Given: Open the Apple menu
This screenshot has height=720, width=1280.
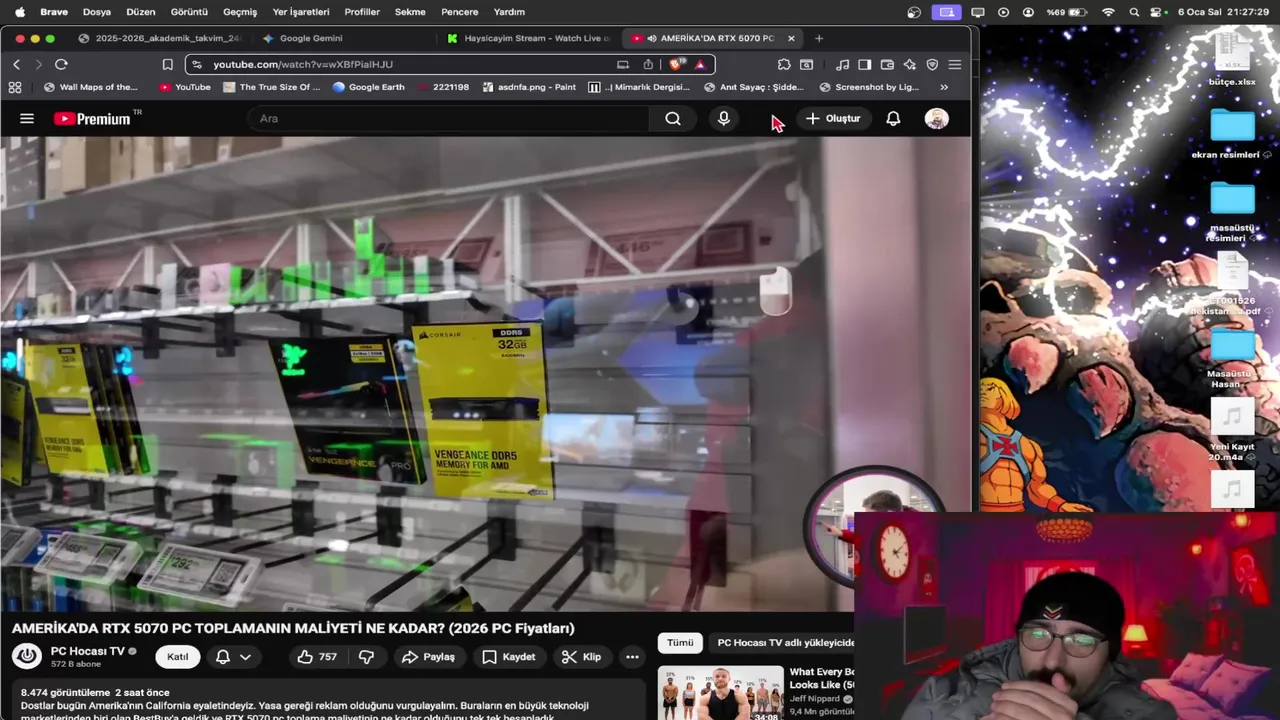Looking at the screenshot, I should [x=19, y=12].
